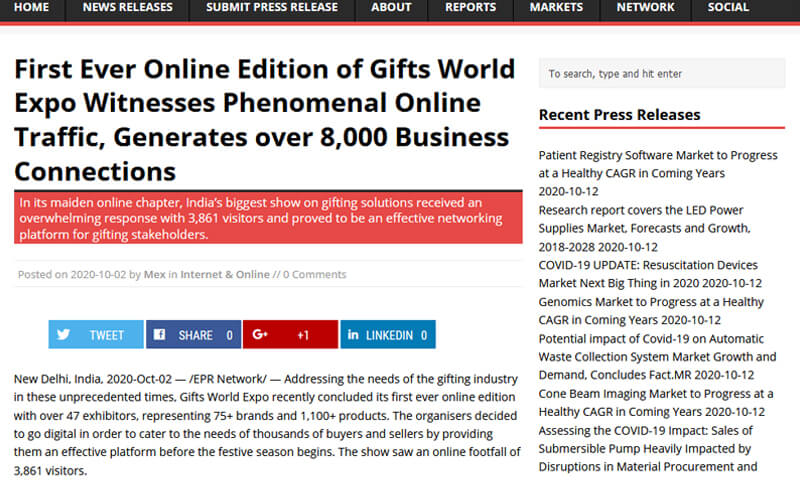Image resolution: width=800 pixels, height=480 pixels.
Task: Open Genomics Market press release link
Action: coord(651,311)
